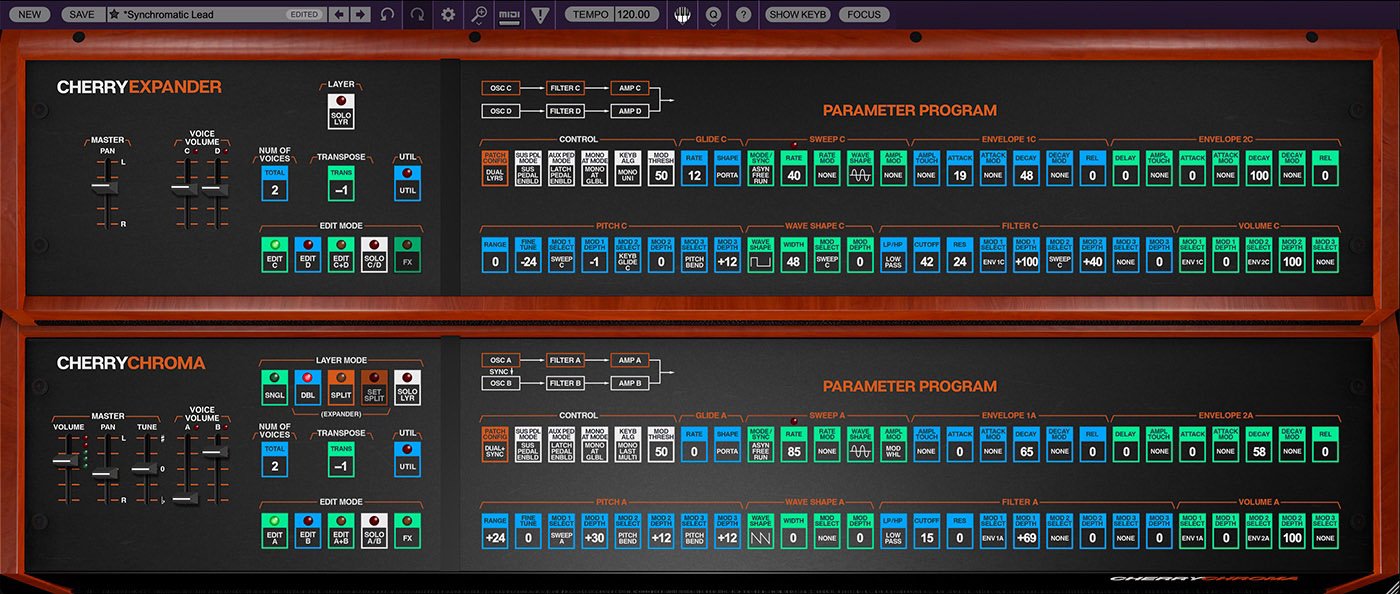
Task: Open Glide C SHAPE PORTA selector
Action: (727, 167)
